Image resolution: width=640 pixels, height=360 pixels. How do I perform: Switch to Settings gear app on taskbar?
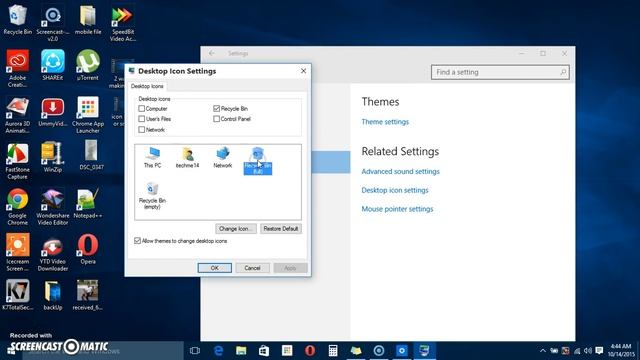point(402,351)
